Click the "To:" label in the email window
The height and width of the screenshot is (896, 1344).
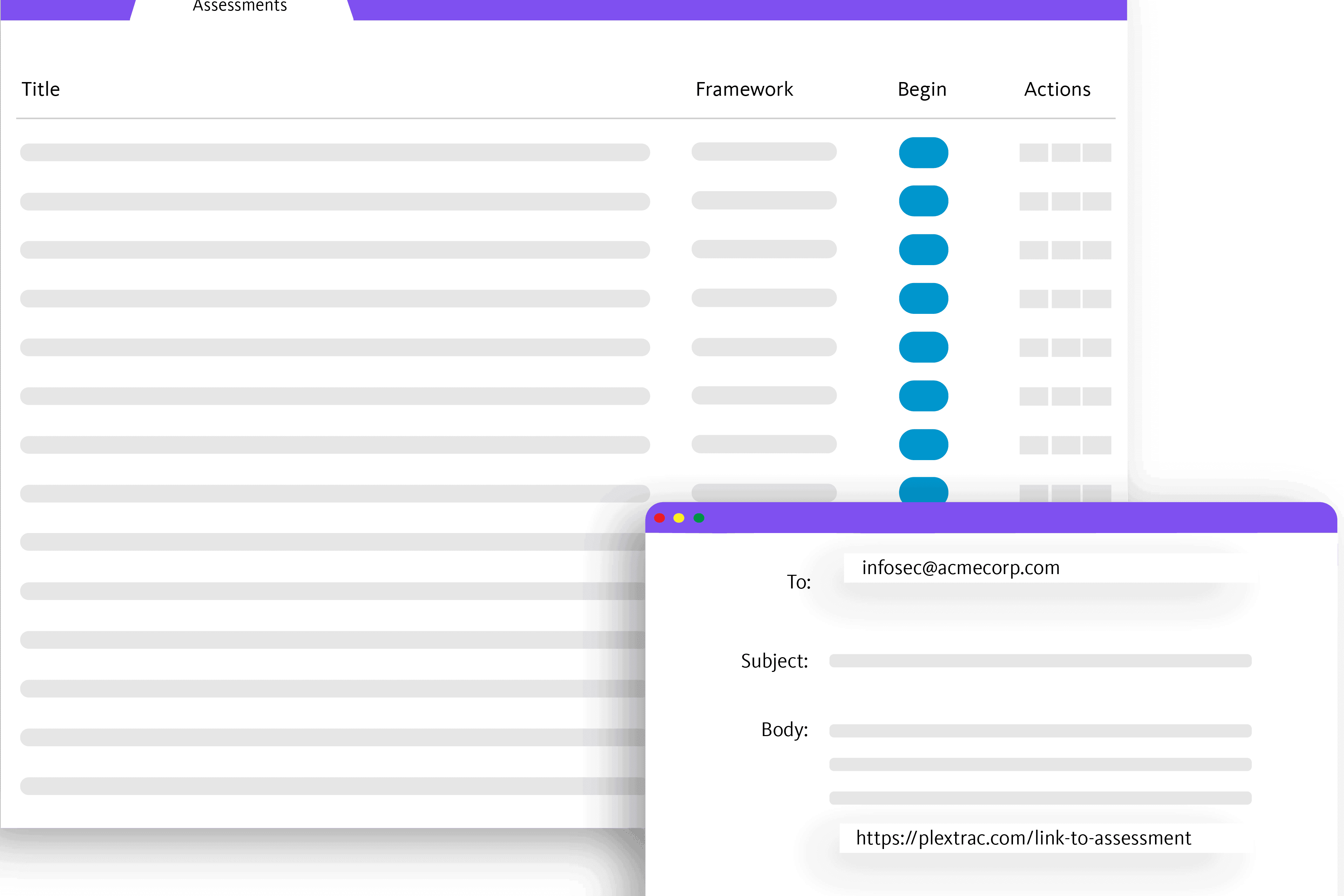tap(798, 582)
